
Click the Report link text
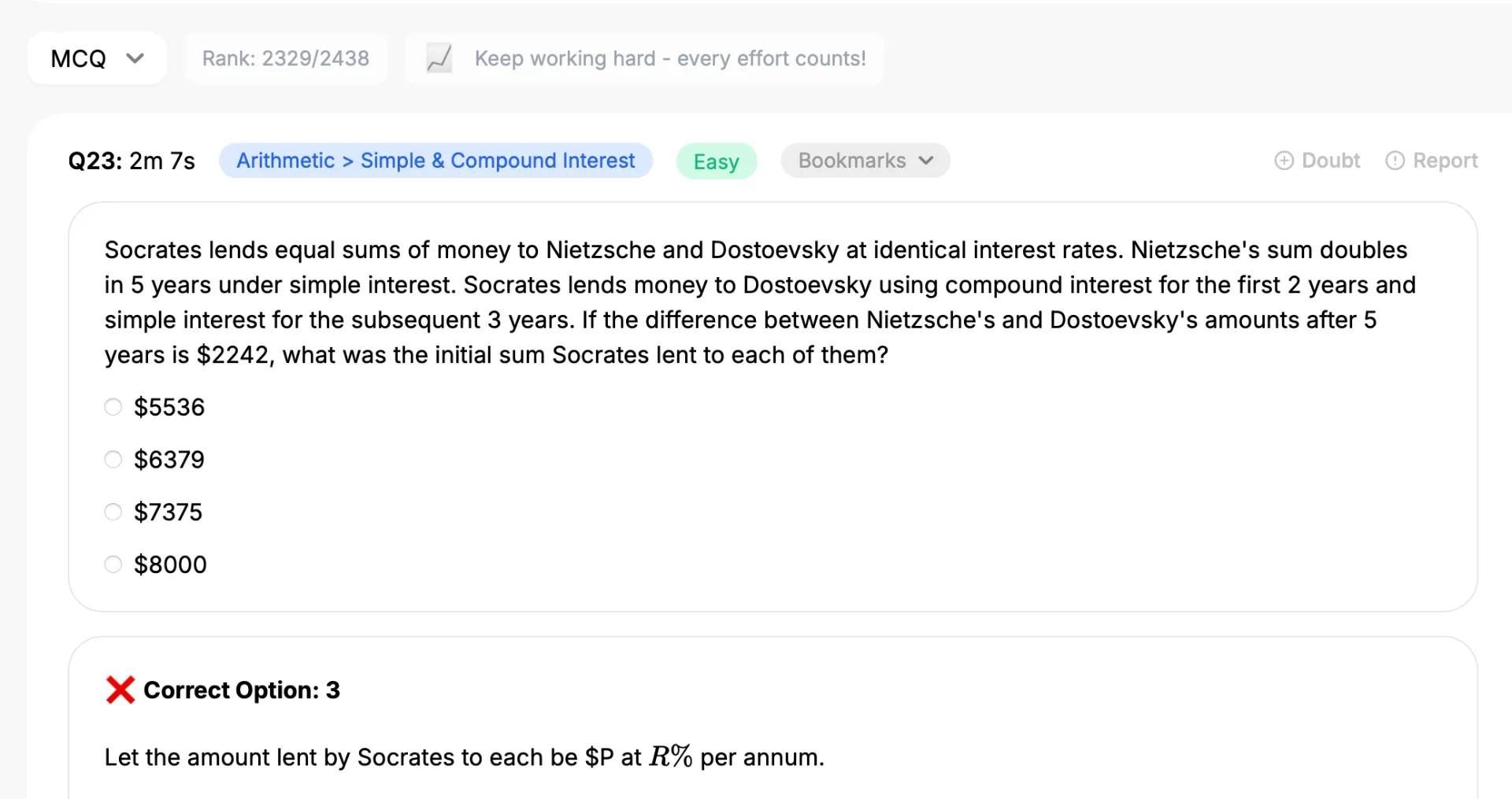tap(1445, 161)
